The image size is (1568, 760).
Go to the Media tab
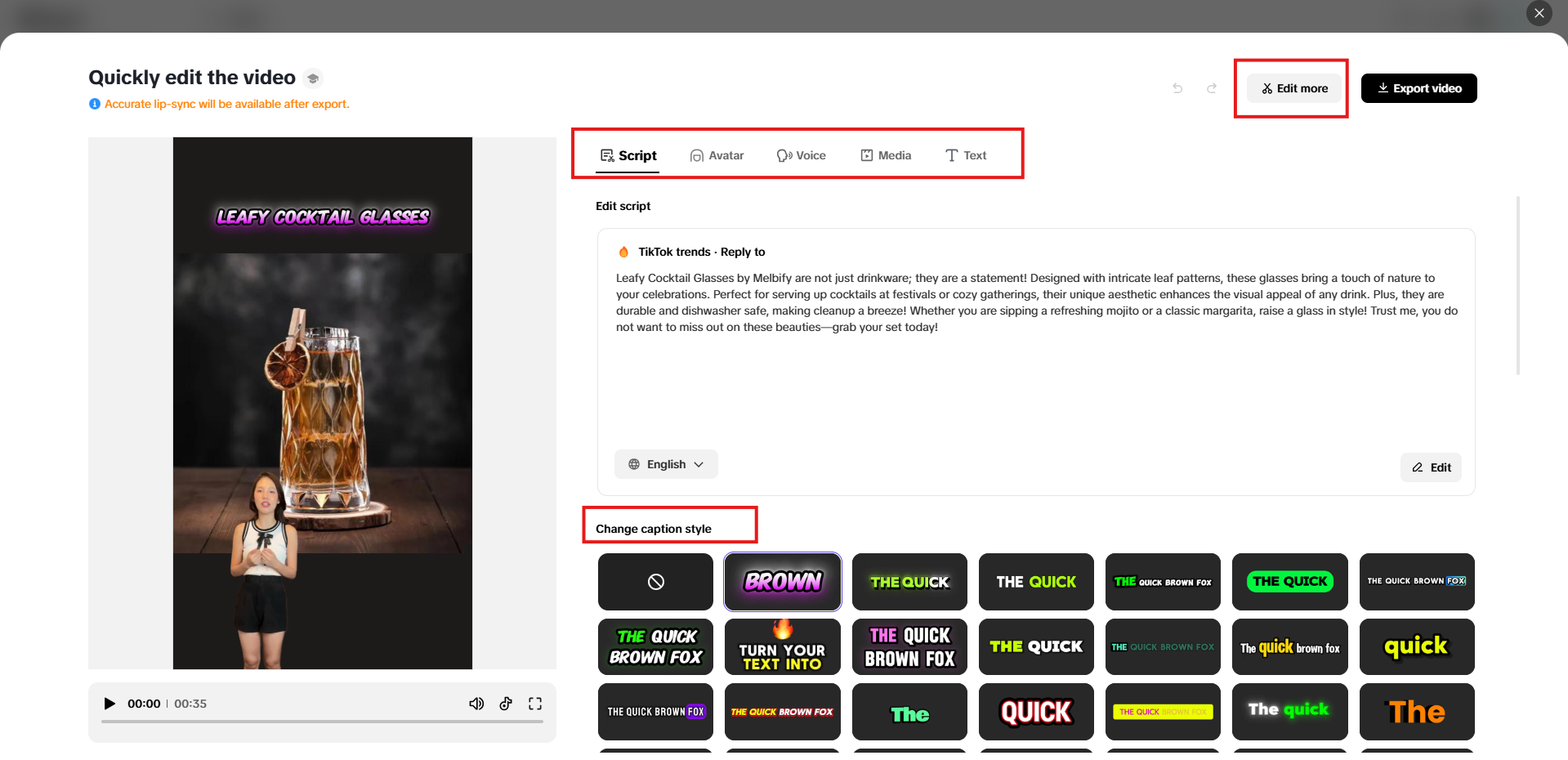[x=886, y=155]
